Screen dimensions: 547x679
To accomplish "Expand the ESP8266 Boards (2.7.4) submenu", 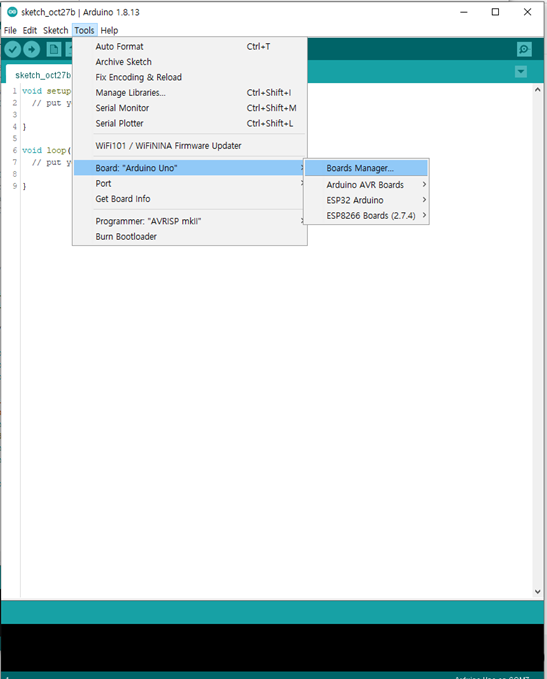I will pyautogui.click(x=366, y=216).
